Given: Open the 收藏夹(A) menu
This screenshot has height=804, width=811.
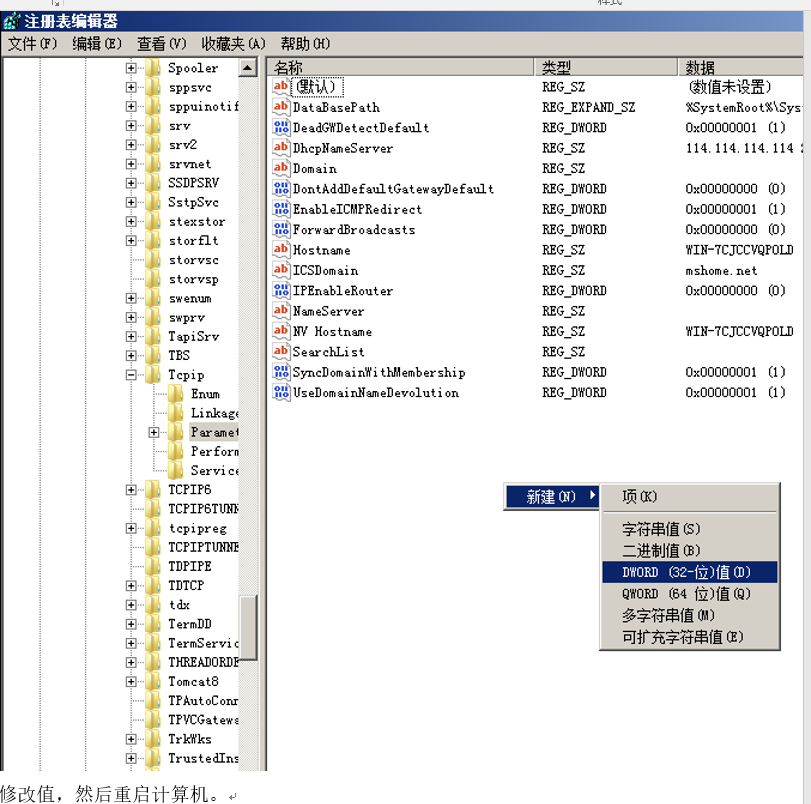Looking at the screenshot, I should click(x=233, y=44).
